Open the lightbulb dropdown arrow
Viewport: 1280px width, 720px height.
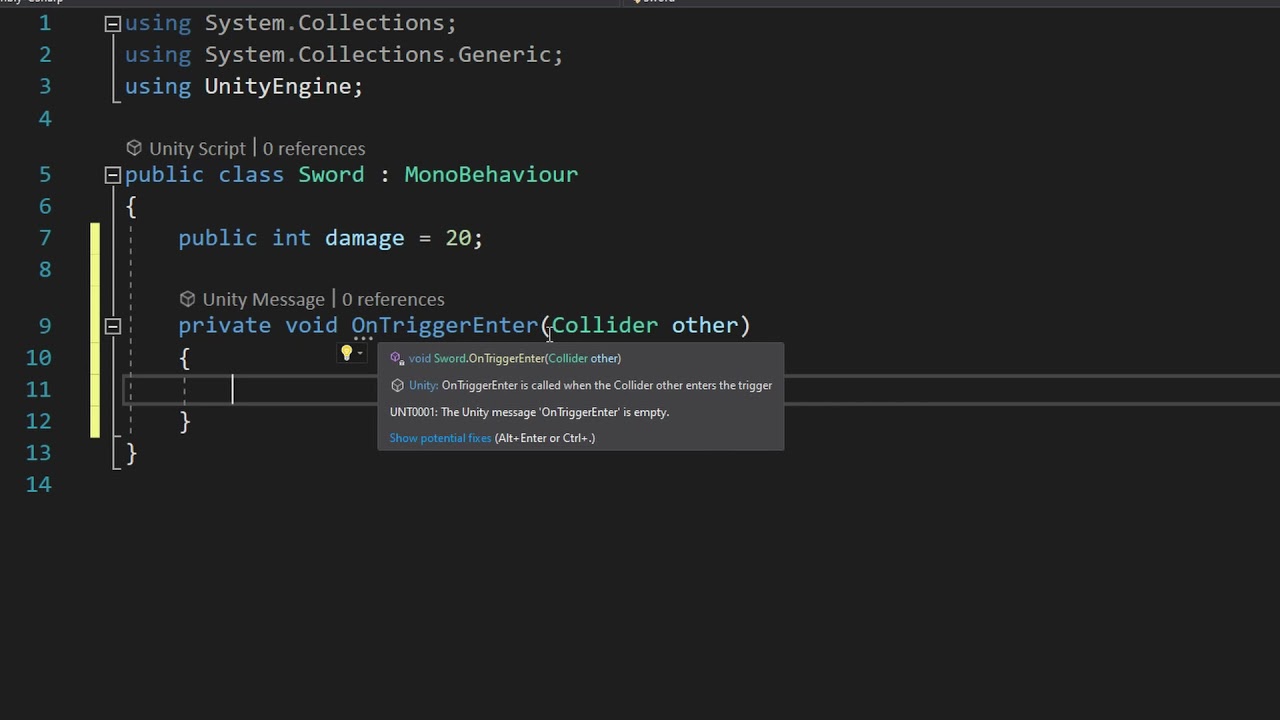(x=360, y=353)
